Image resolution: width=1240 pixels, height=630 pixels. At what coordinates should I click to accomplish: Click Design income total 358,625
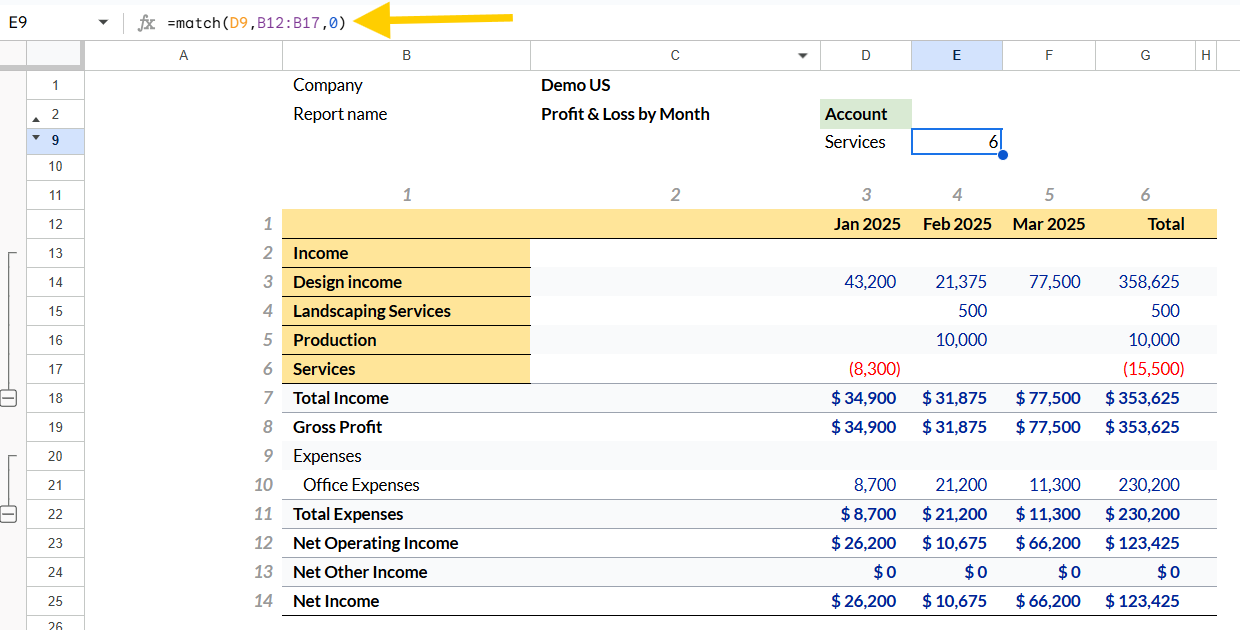(x=1146, y=282)
